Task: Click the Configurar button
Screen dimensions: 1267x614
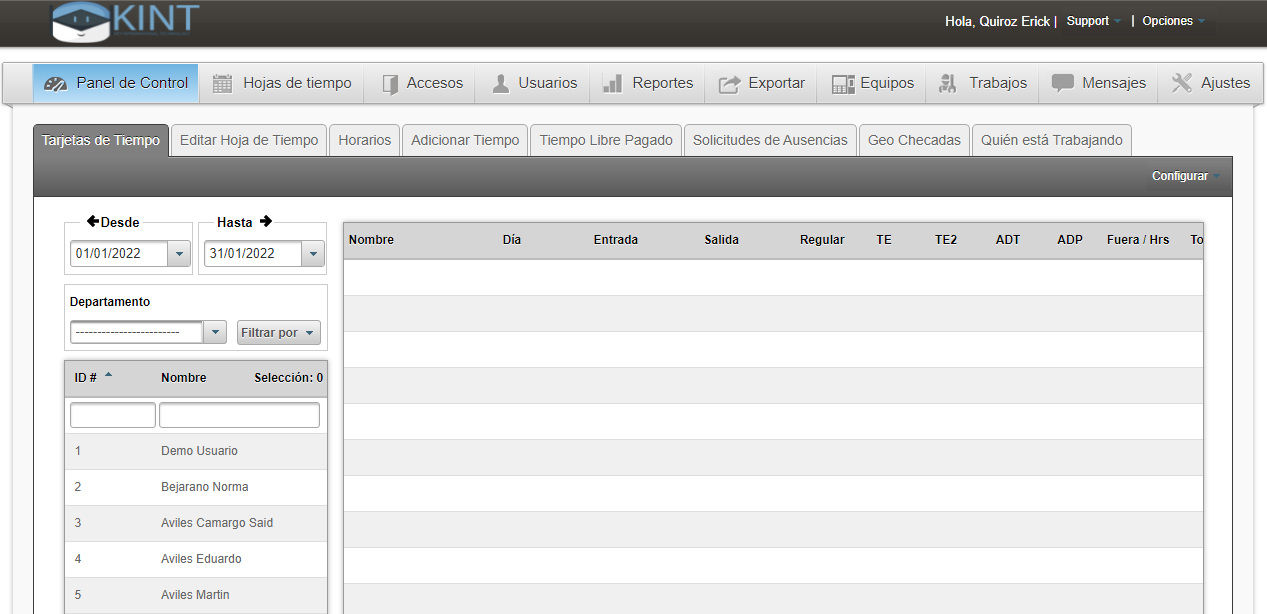Action: point(1184,176)
